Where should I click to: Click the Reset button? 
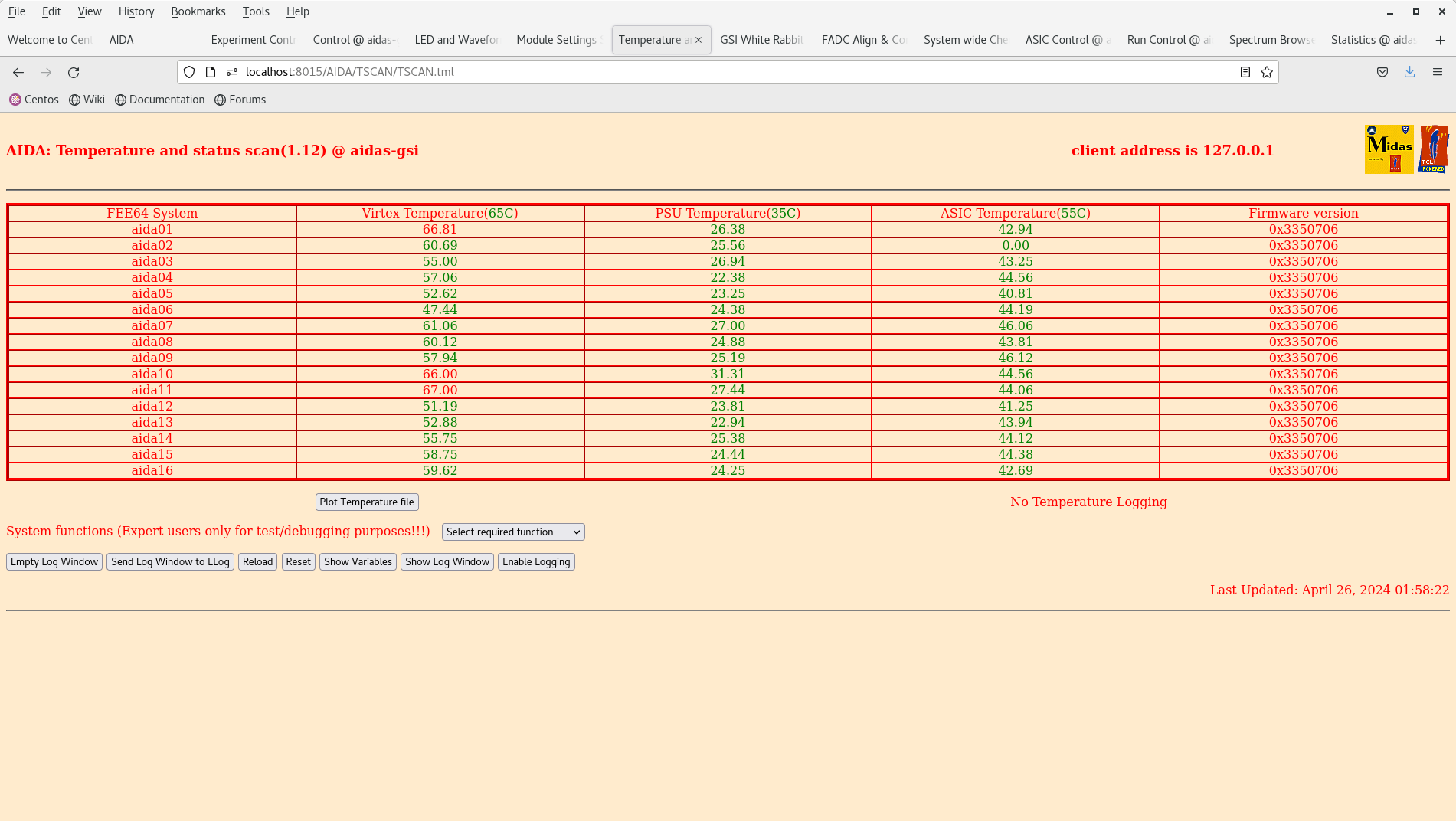[x=299, y=562]
